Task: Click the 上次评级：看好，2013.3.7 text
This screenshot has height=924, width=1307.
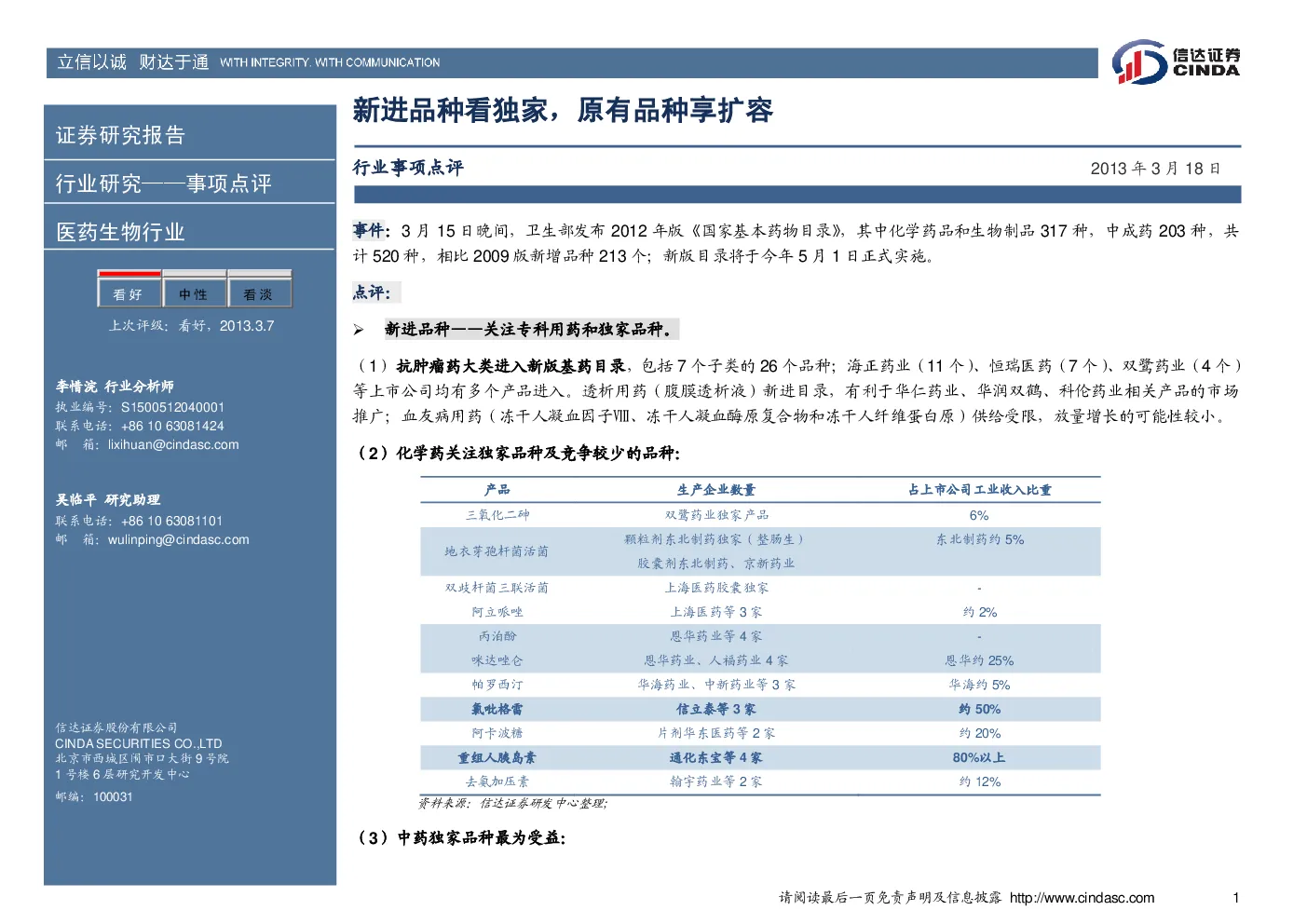Action: 192,326
